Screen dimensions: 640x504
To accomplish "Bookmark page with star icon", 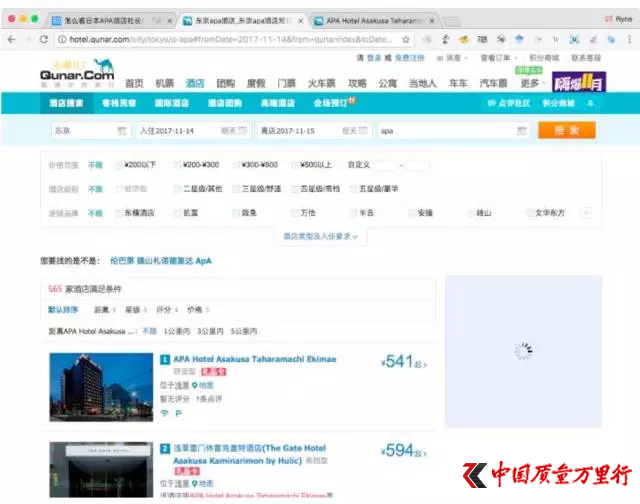I will coord(406,40).
